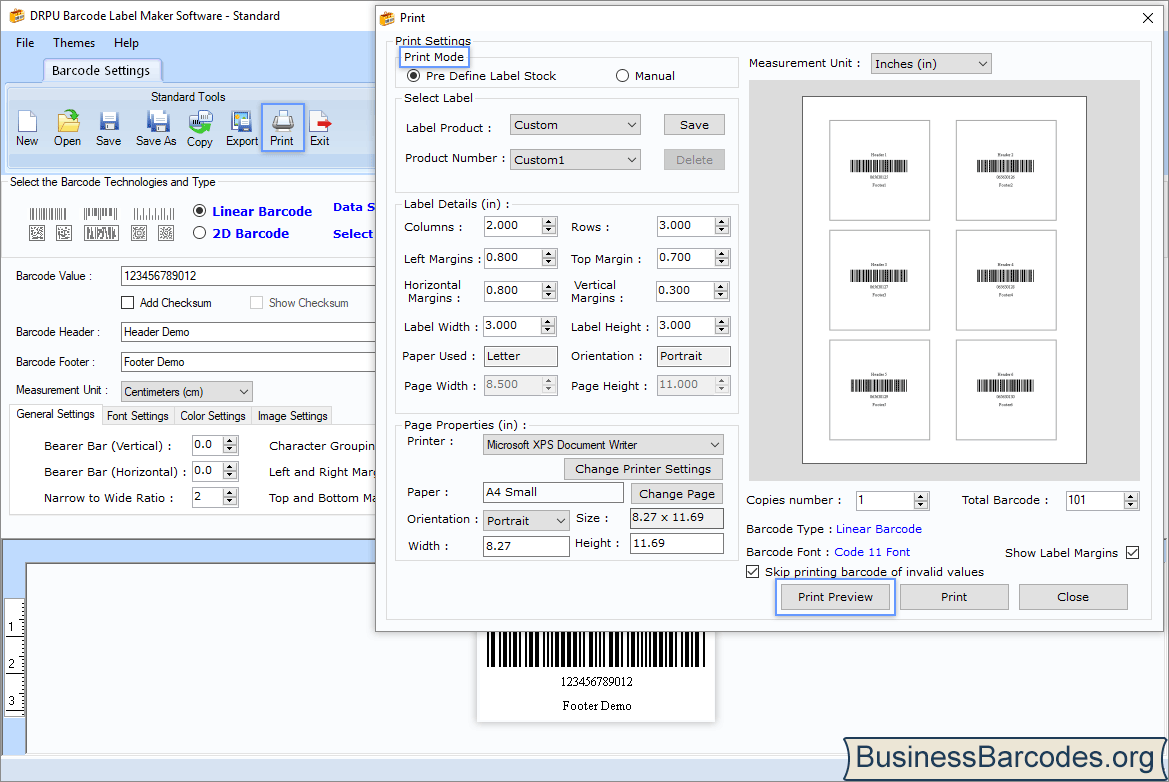Click the Print button in dialog
Screen dimensions: 1169x782
coord(954,597)
